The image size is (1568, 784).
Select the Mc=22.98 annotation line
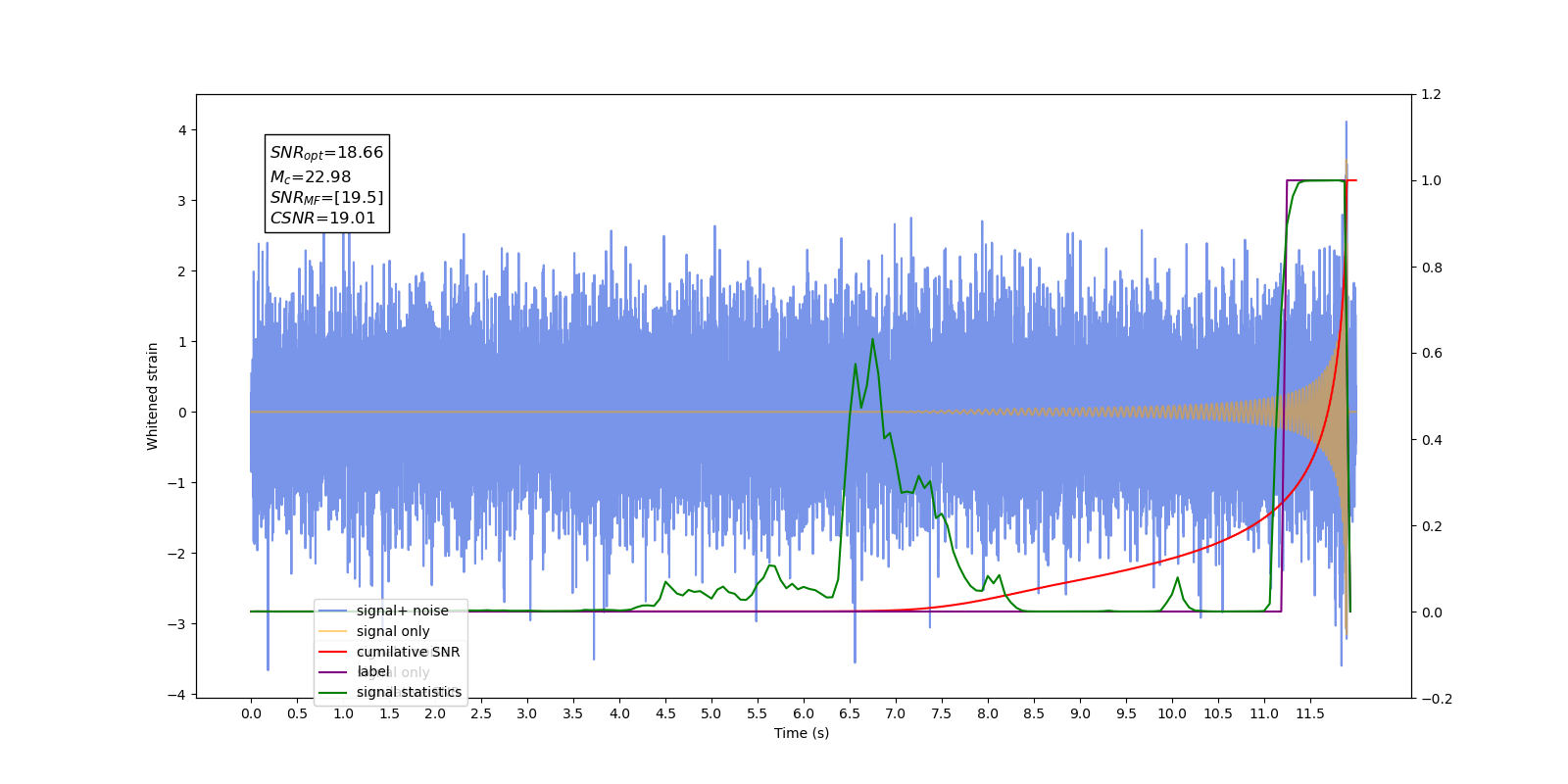point(310,177)
